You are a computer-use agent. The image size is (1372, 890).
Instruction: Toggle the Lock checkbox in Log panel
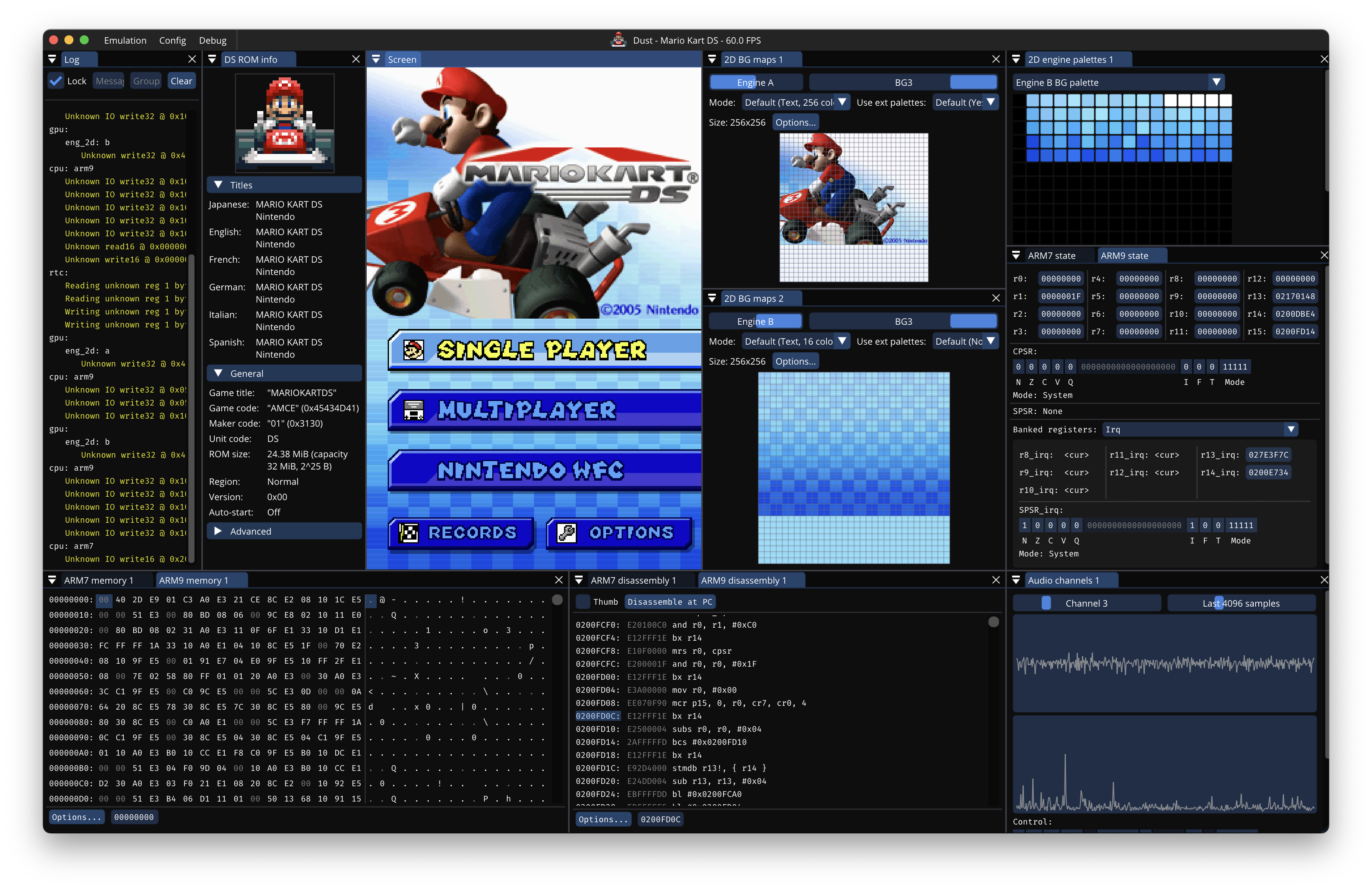point(56,81)
